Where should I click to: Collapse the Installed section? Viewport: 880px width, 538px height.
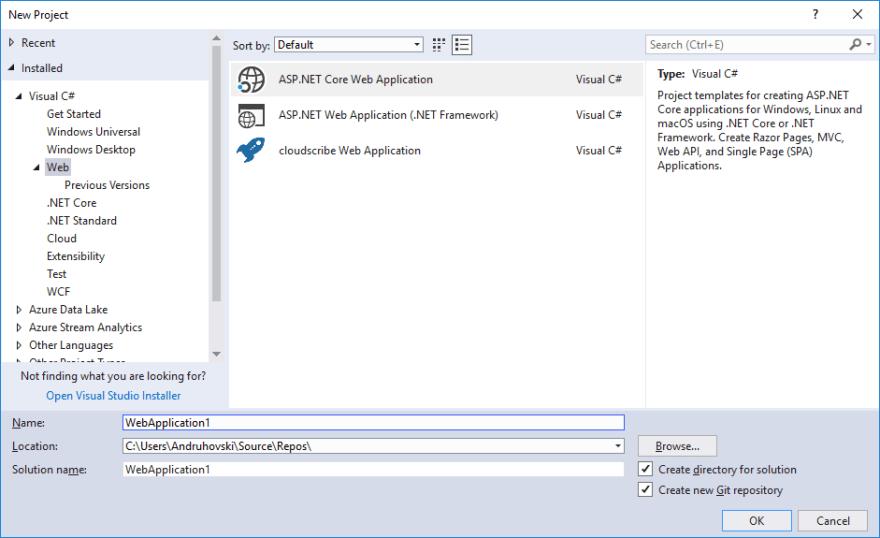click(x=11, y=67)
